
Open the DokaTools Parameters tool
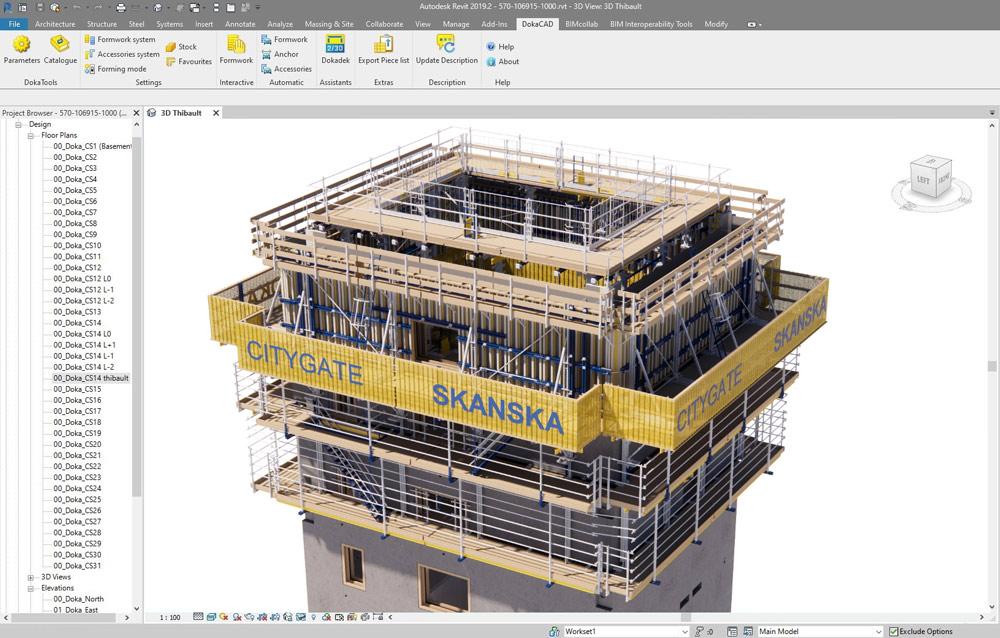click(21, 49)
